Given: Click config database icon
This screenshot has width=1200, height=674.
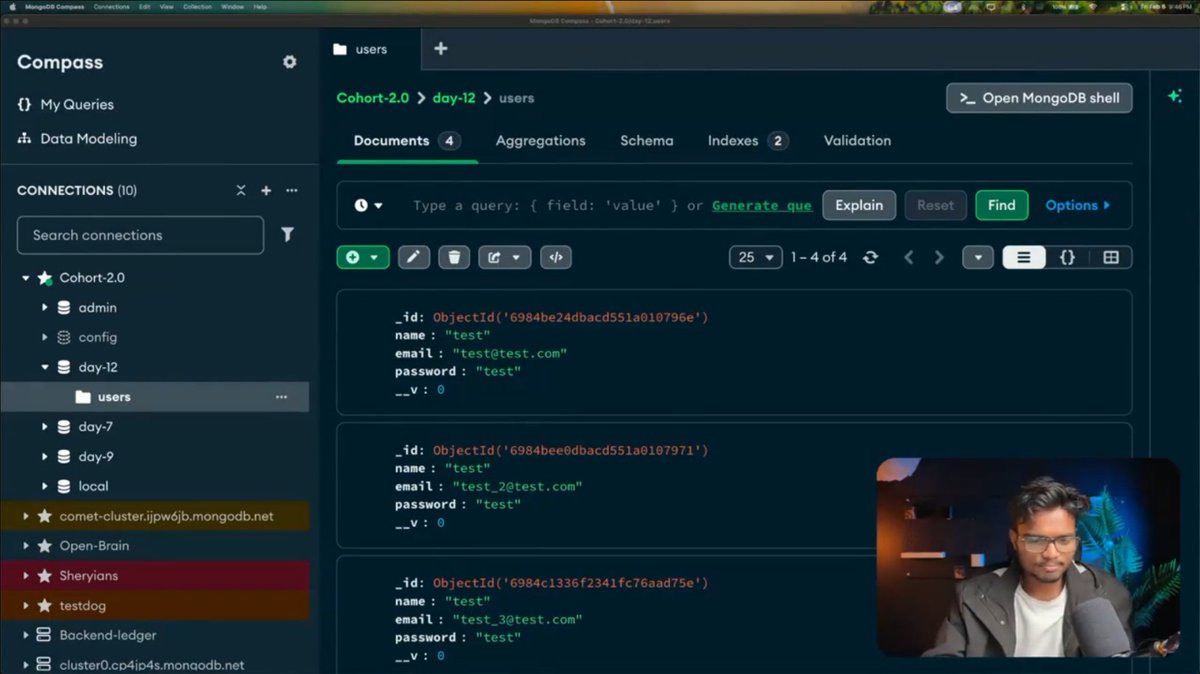Looking at the screenshot, I should [64, 337].
